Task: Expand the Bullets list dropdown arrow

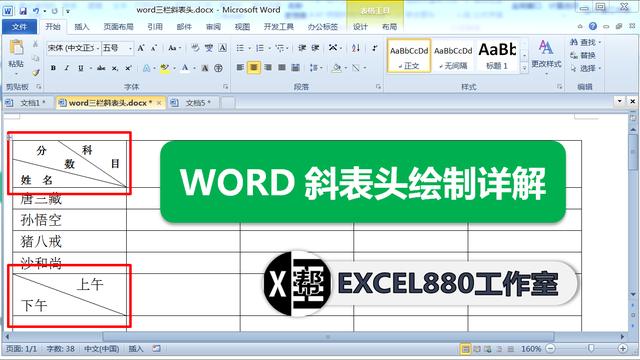Action: coord(249,48)
